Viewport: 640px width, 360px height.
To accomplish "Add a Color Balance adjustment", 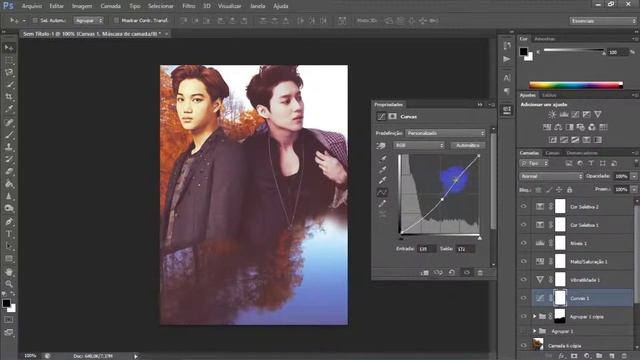I will tap(558, 127).
